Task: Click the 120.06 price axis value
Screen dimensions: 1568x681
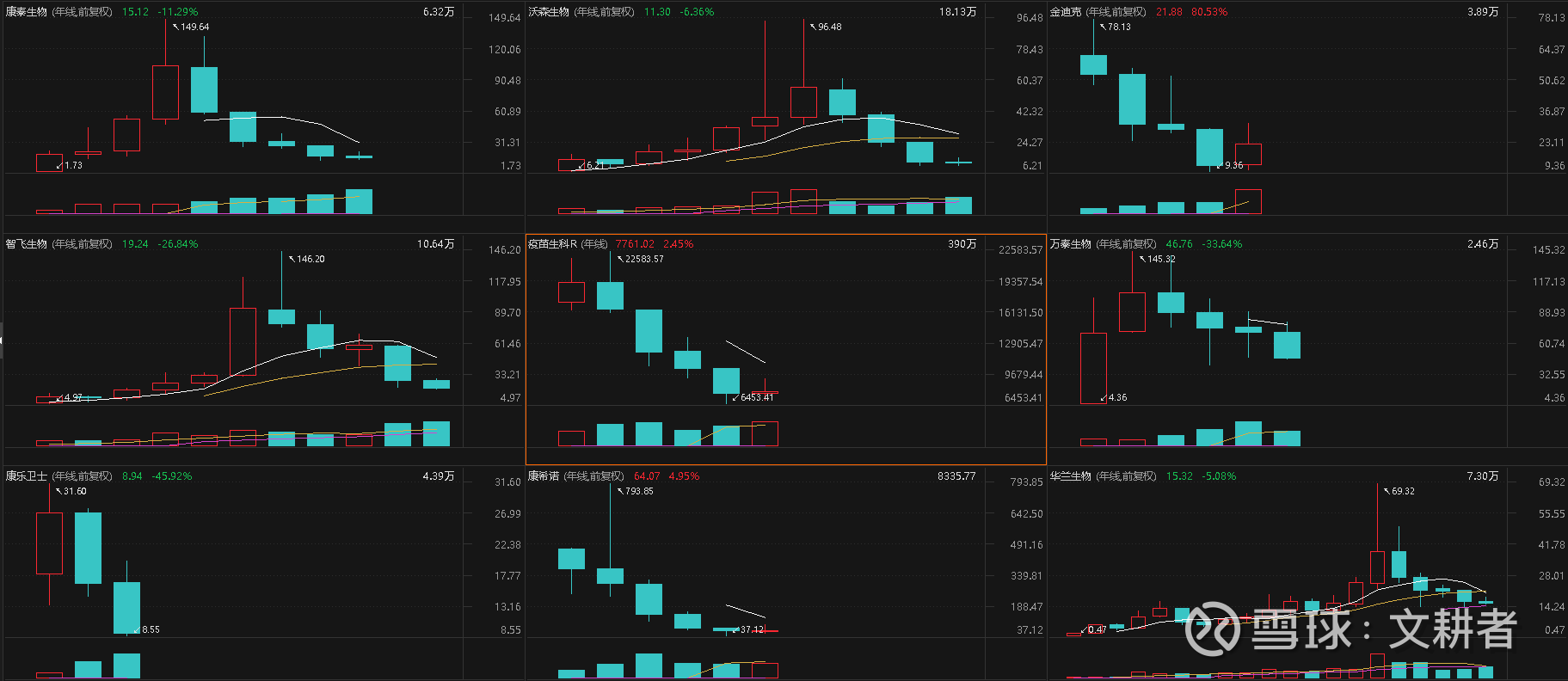Action: click(x=505, y=50)
